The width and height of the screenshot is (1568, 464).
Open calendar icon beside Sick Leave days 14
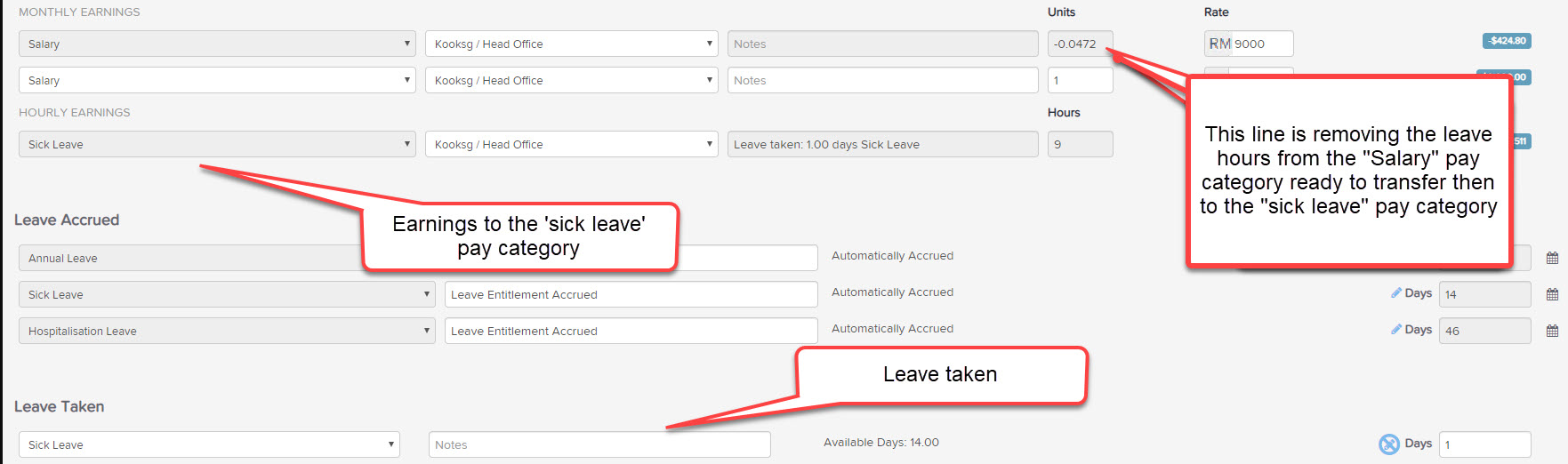tap(1552, 294)
